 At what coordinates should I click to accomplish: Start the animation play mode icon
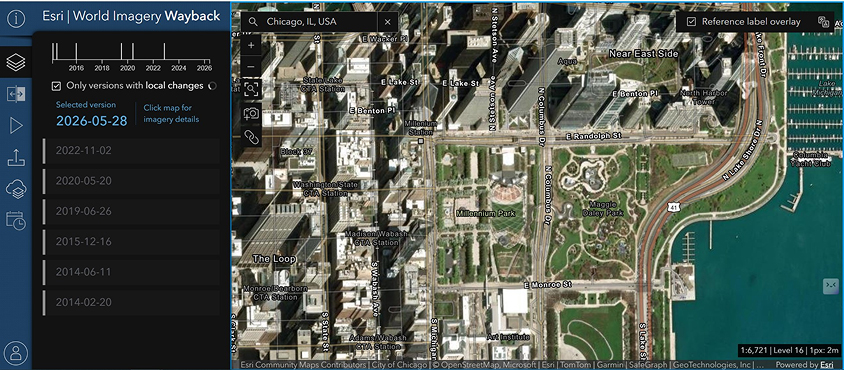(16, 126)
